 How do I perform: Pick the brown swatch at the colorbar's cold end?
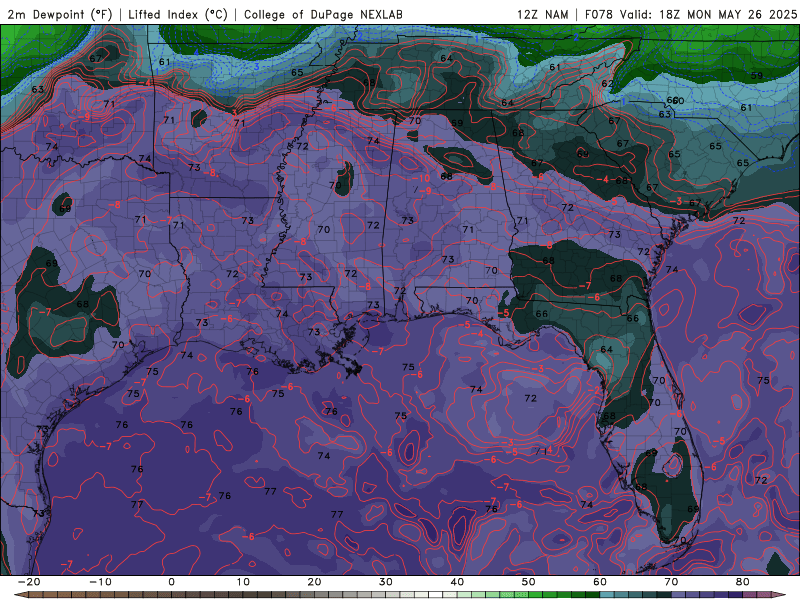click(x=36, y=595)
